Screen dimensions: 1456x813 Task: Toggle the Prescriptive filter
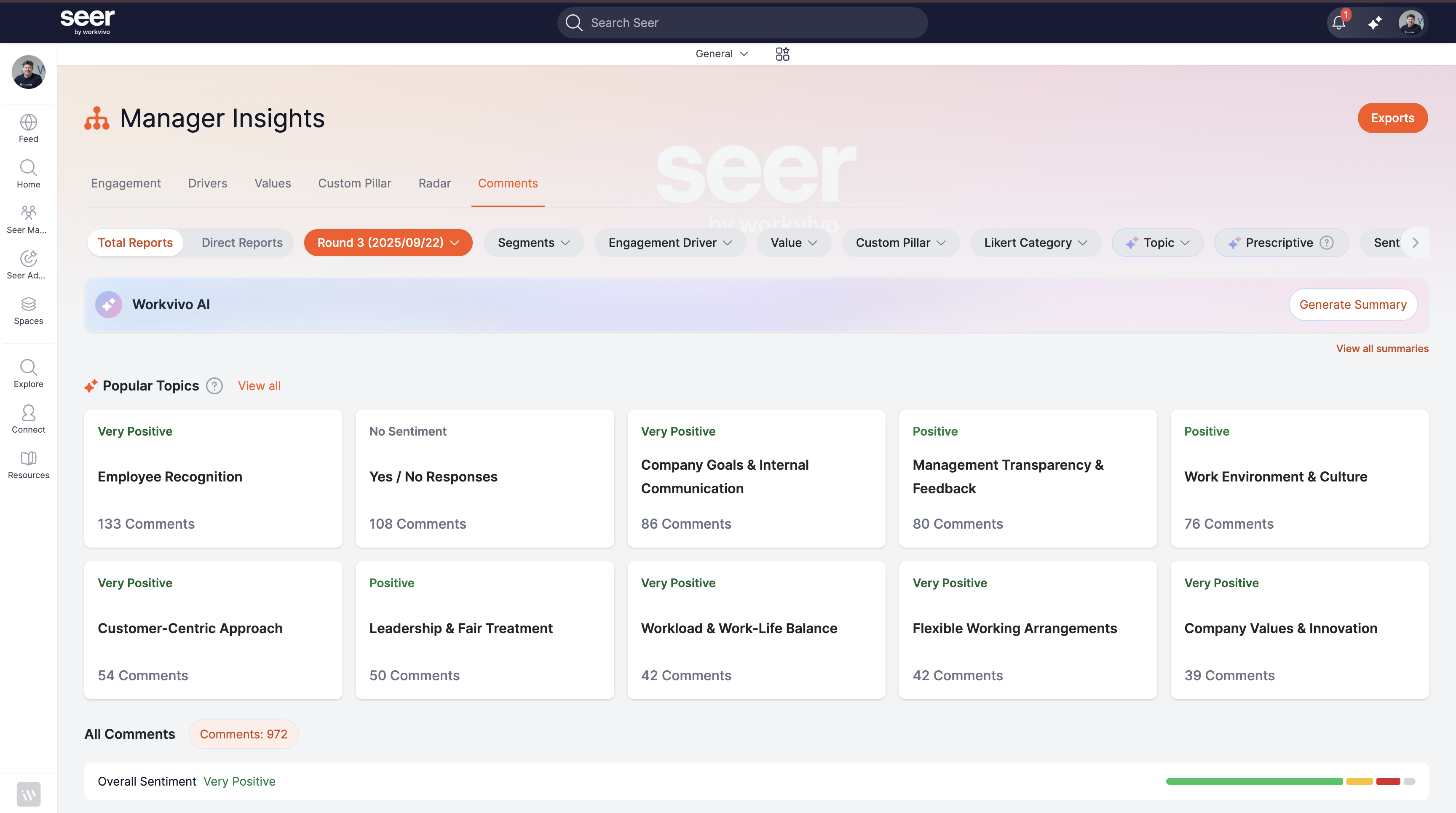pos(1281,242)
